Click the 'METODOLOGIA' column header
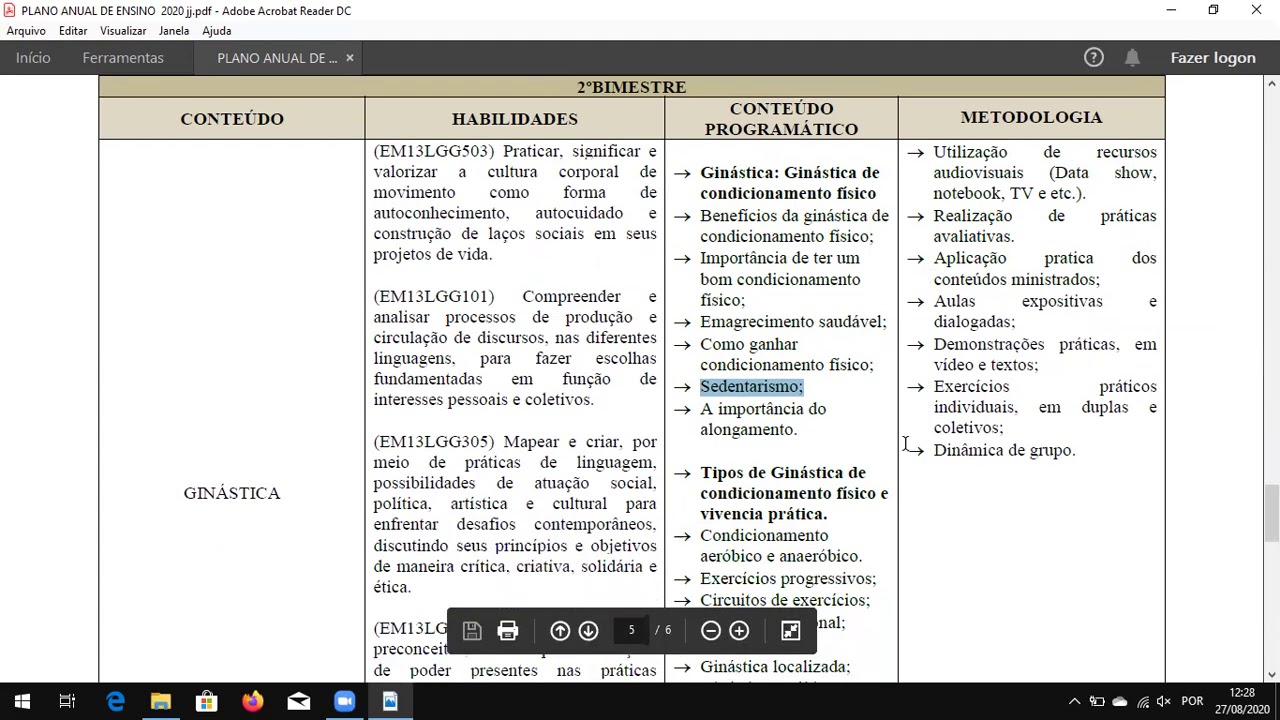This screenshot has width=1280, height=720. click(1031, 117)
